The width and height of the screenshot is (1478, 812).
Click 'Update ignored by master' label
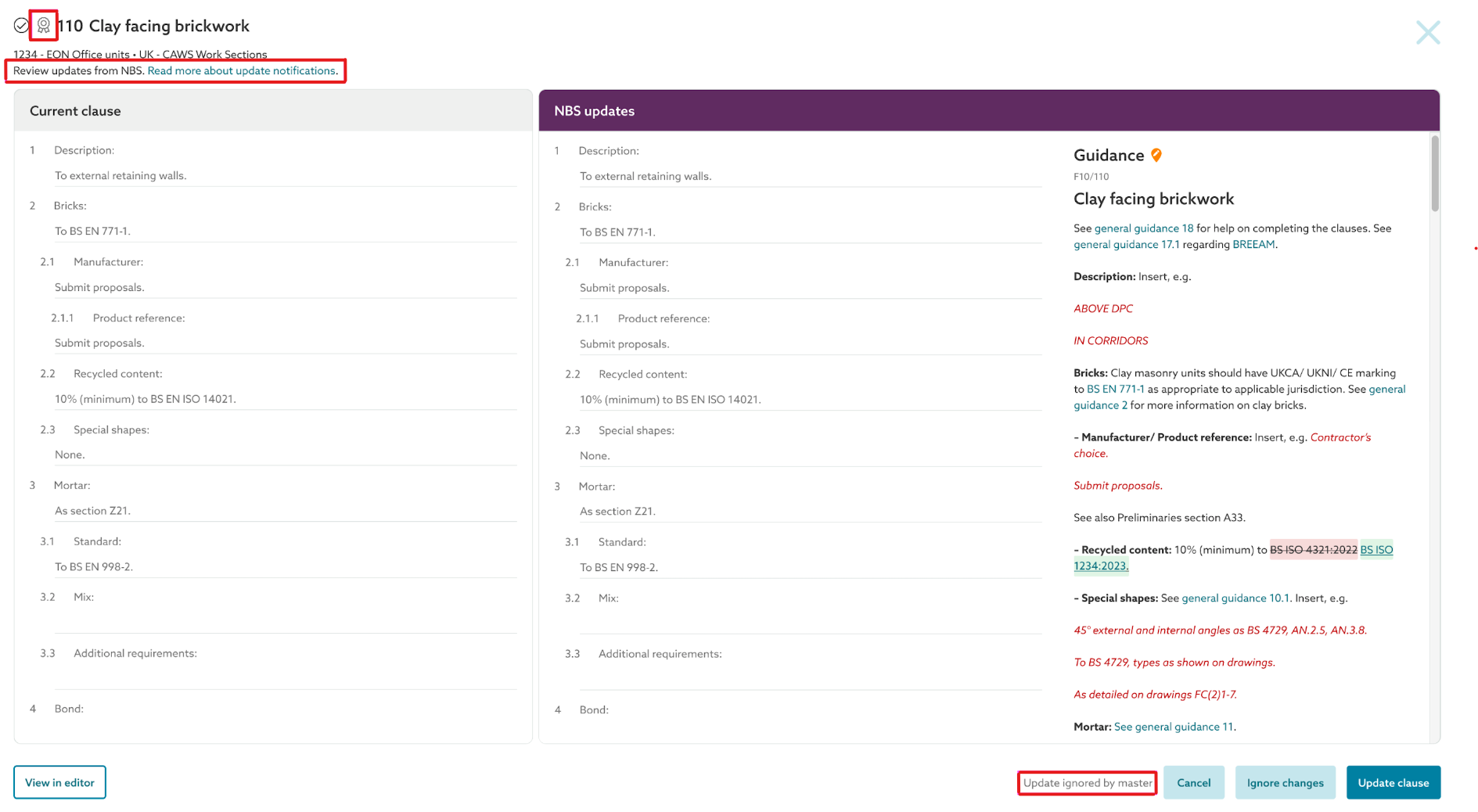point(1088,782)
